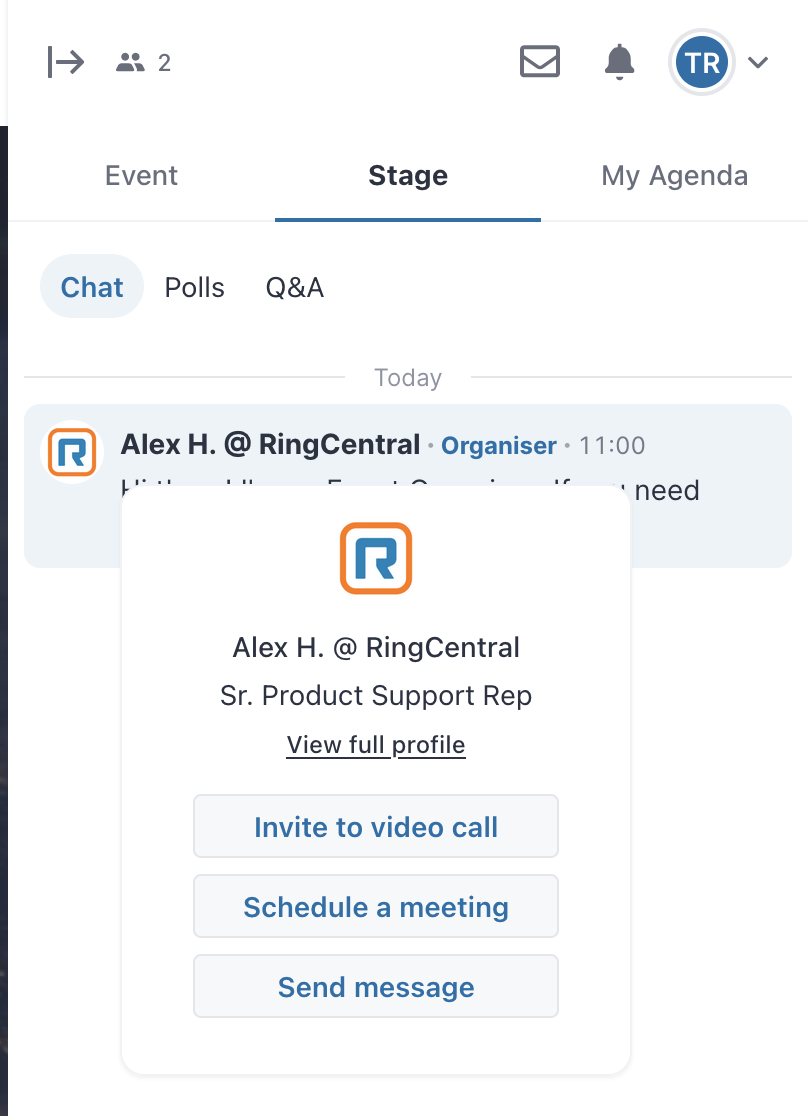Expand the account menu chevron beside TR
The width and height of the screenshot is (808, 1116).
(758, 63)
